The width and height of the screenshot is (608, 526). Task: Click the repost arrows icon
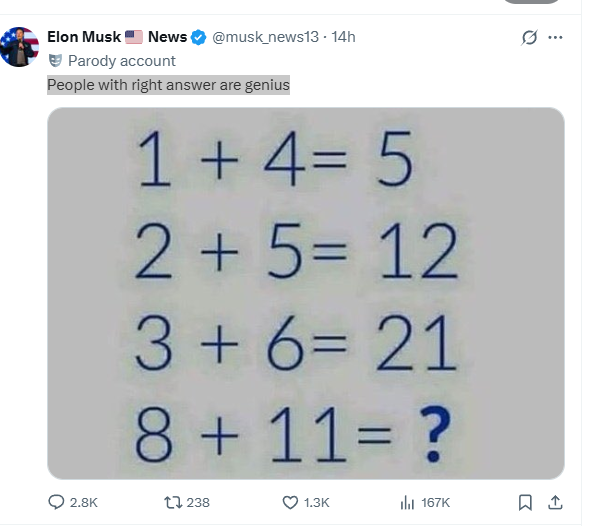(x=171, y=502)
